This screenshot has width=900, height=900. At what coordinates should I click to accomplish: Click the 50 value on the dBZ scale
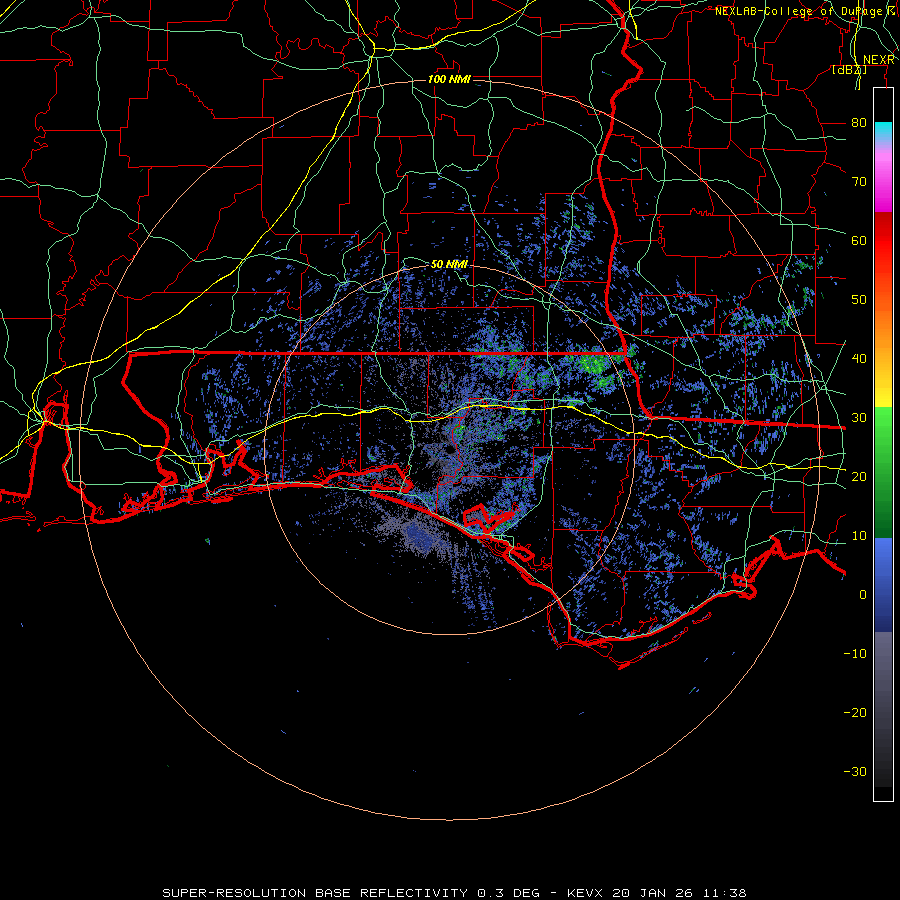[859, 300]
